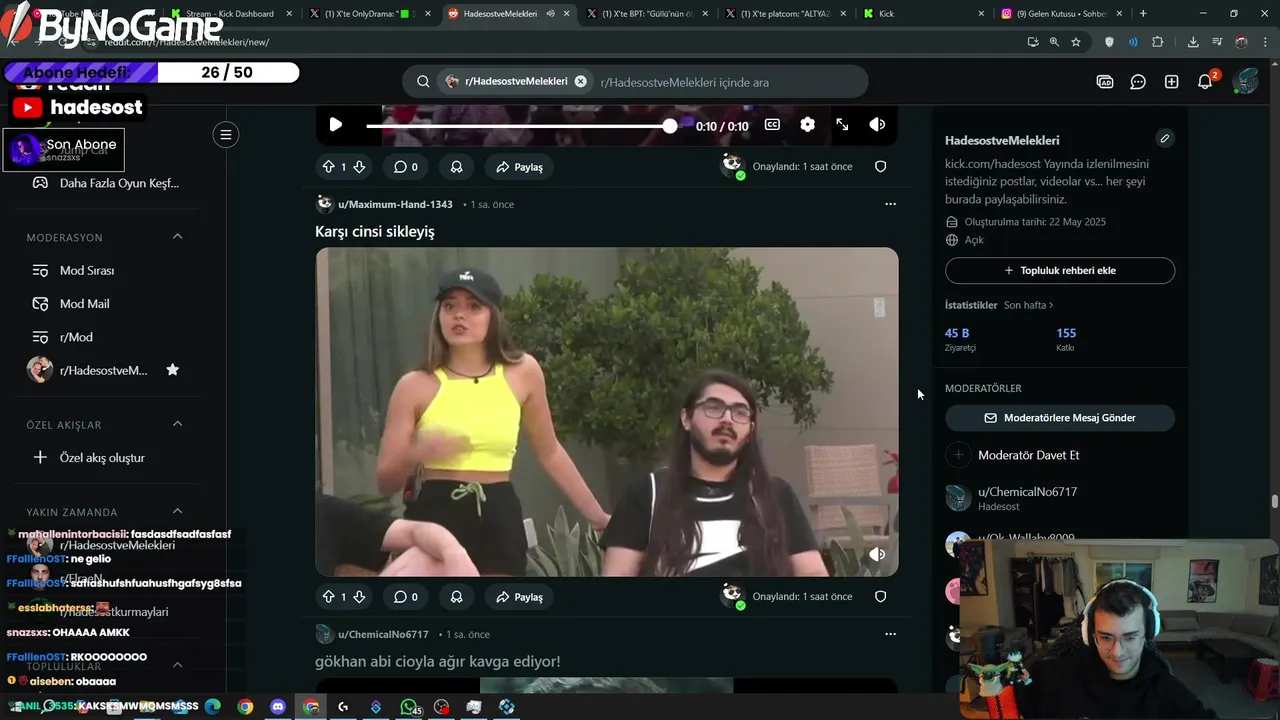Downvote the Karşı cinsi sikleyiş post
Screen dimensions: 1280x720
click(359, 597)
